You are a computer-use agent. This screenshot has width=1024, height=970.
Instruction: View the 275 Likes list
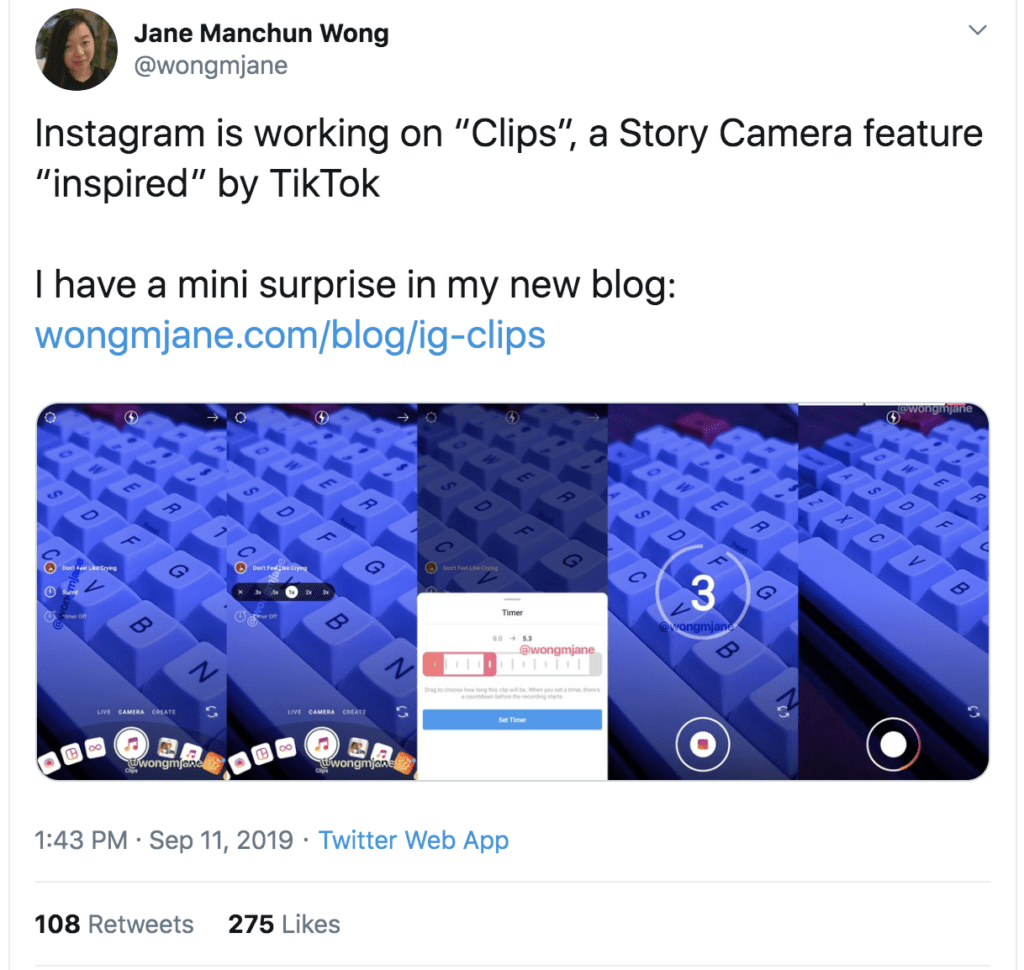tap(284, 924)
